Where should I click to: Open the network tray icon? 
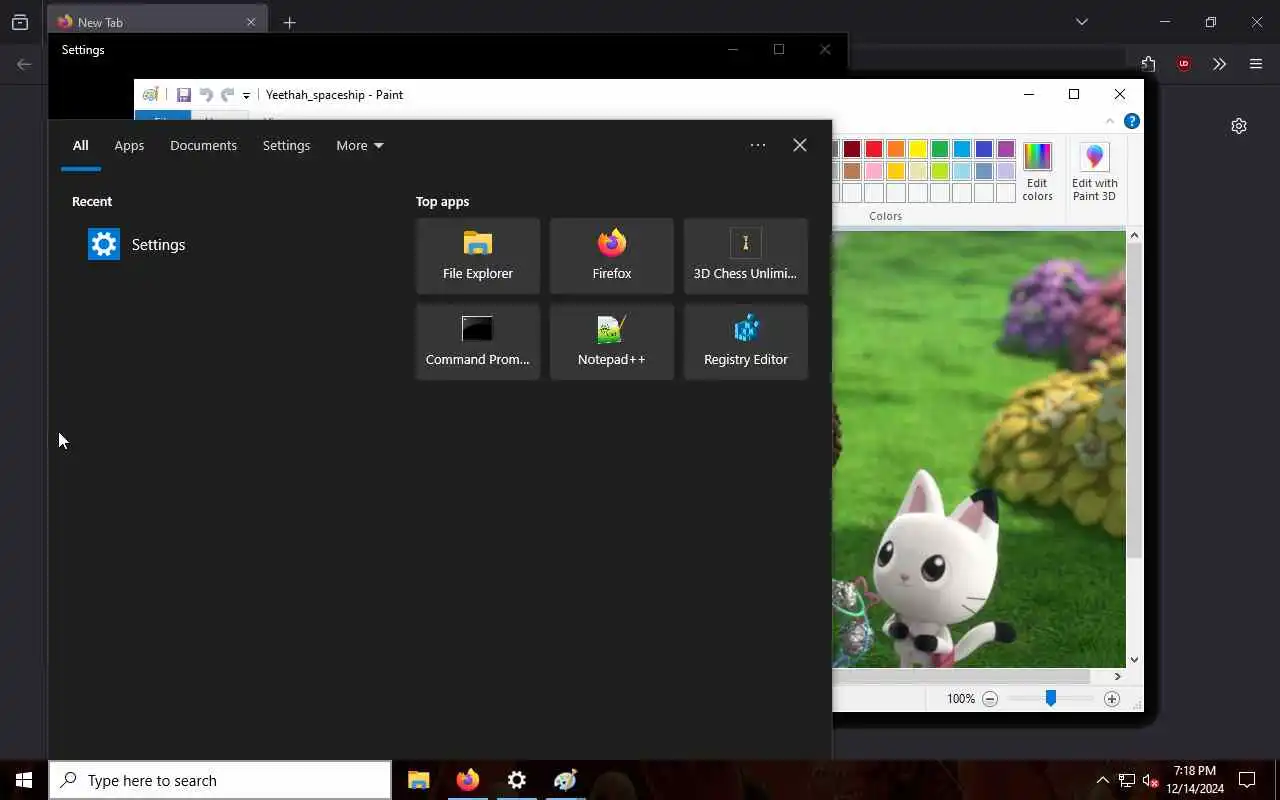(x=1127, y=780)
